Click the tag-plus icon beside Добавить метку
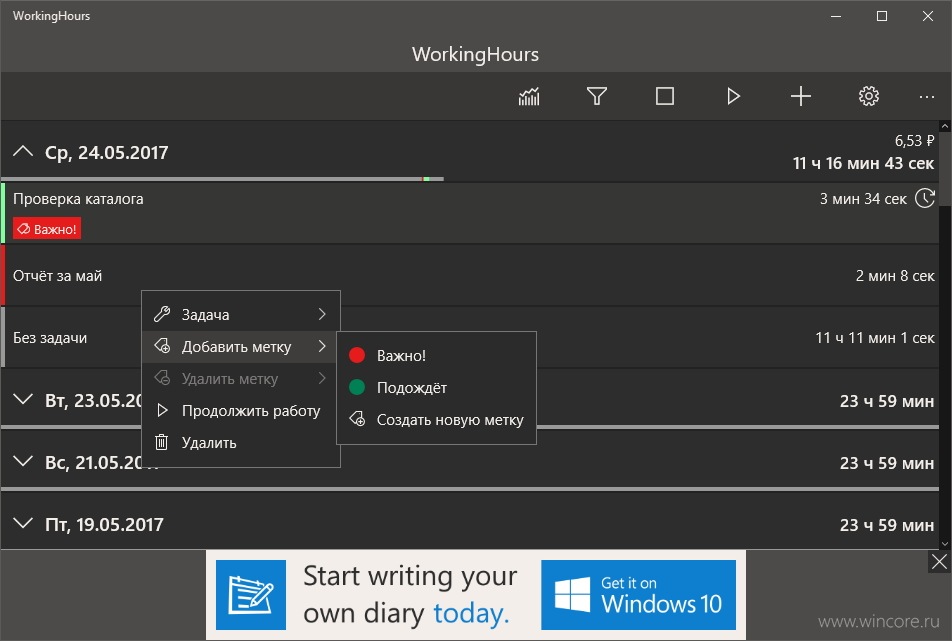 [162, 346]
